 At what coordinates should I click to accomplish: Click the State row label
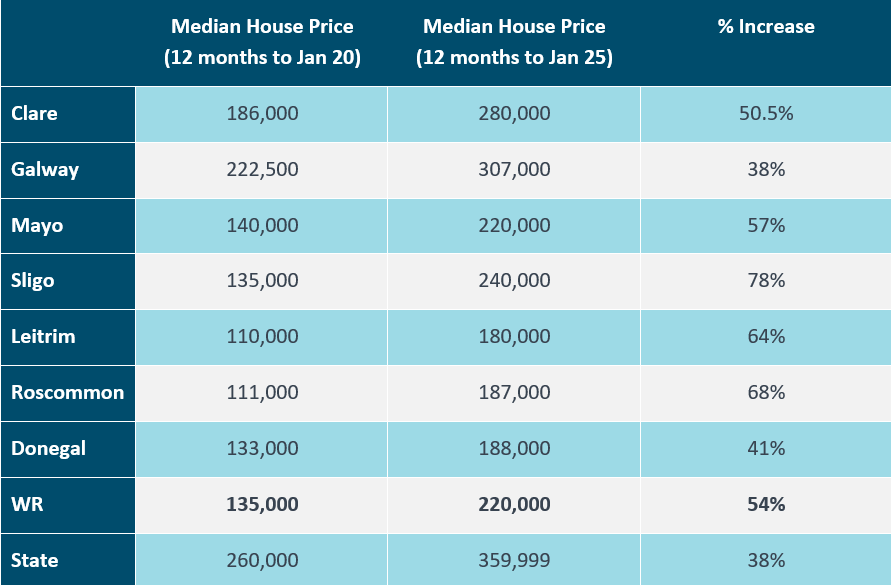pyautogui.click(x=34, y=560)
